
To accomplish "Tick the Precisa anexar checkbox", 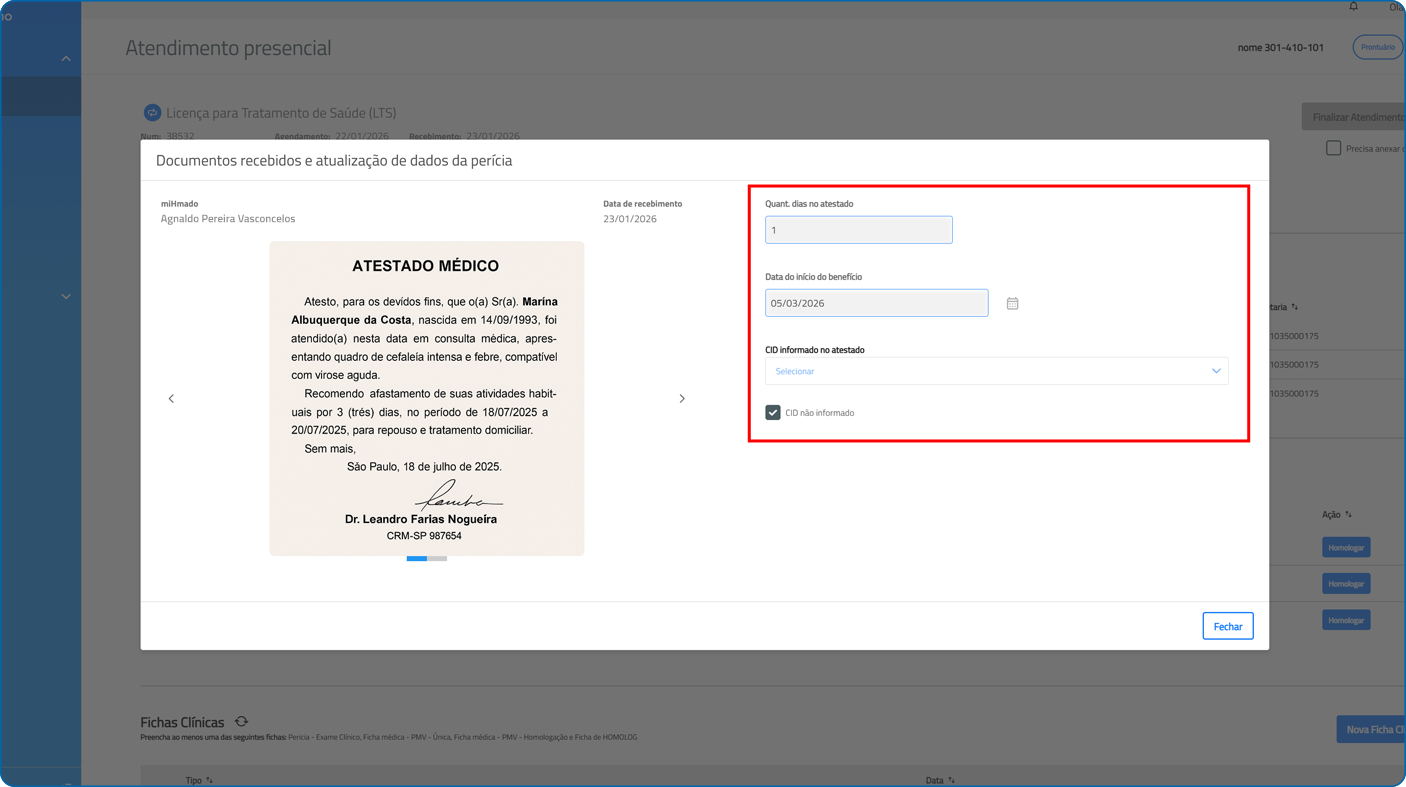I will point(1333,148).
